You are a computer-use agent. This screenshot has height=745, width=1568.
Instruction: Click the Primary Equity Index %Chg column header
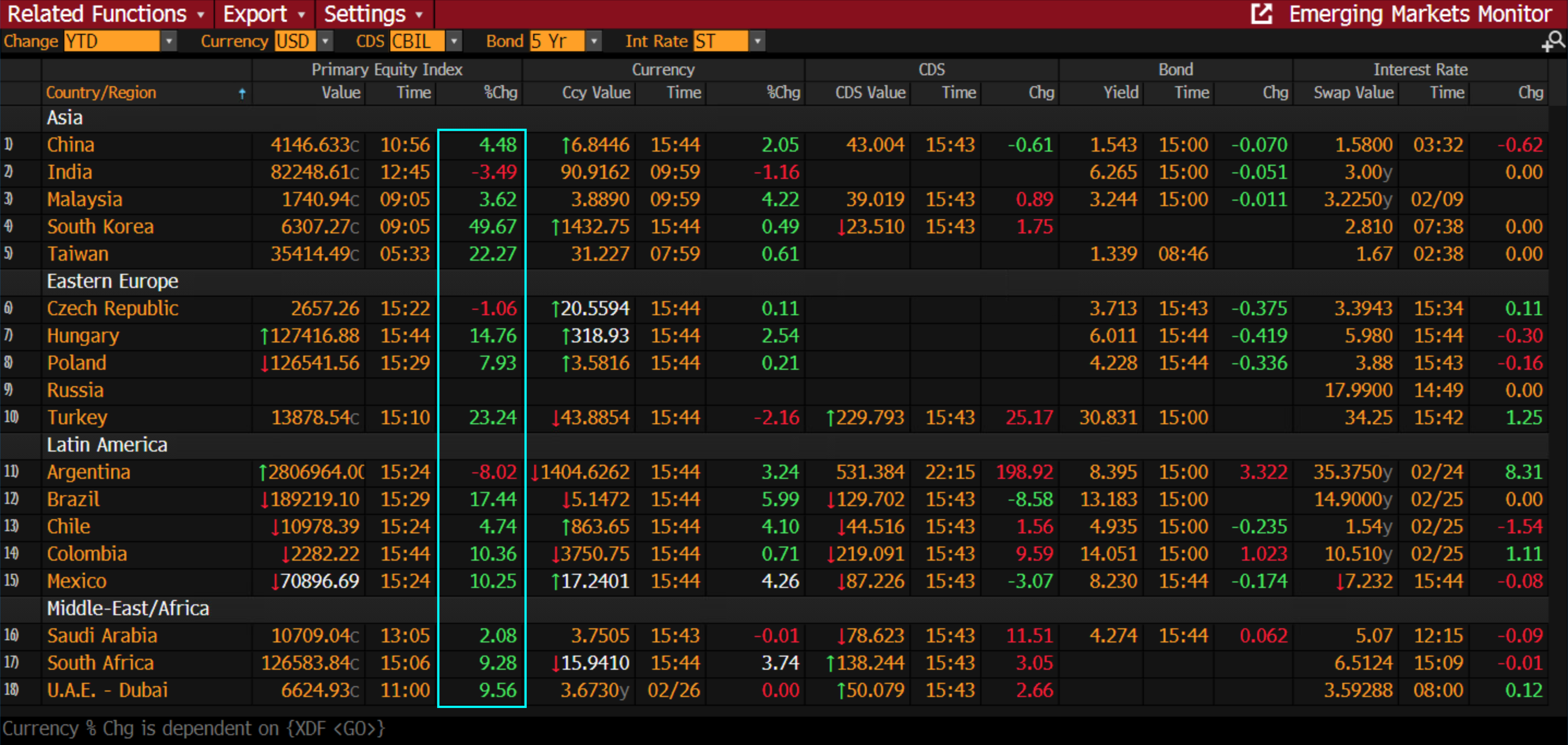(500, 93)
